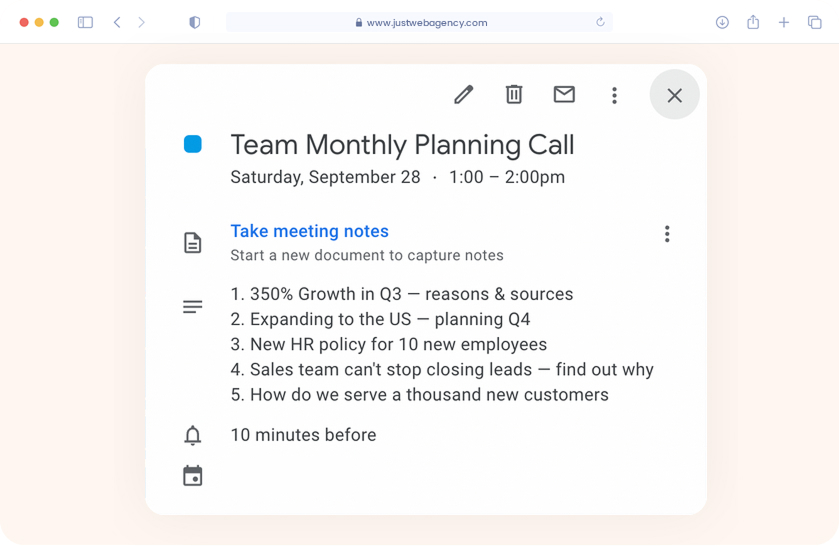Open the Take meeting notes link
The width and height of the screenshot is (839, 546).
pos(309,231)
